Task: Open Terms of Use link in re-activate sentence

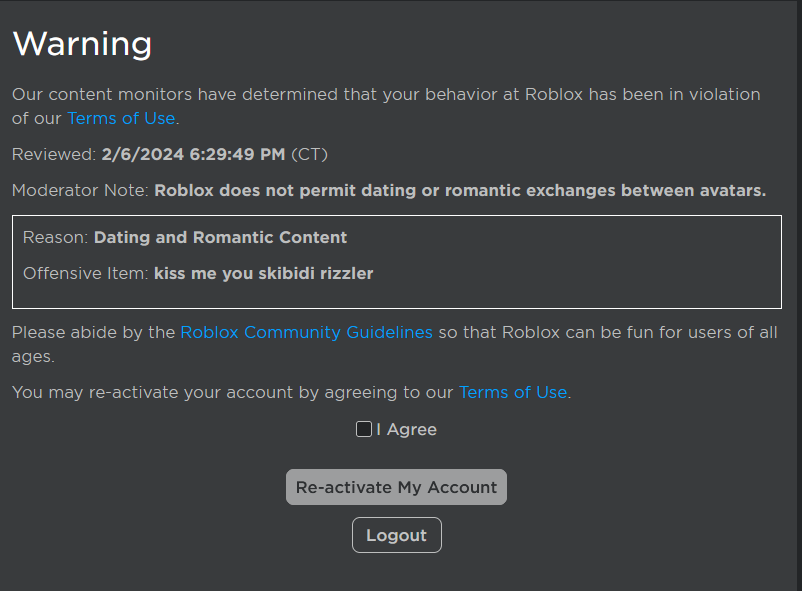Action: point(513,392)
